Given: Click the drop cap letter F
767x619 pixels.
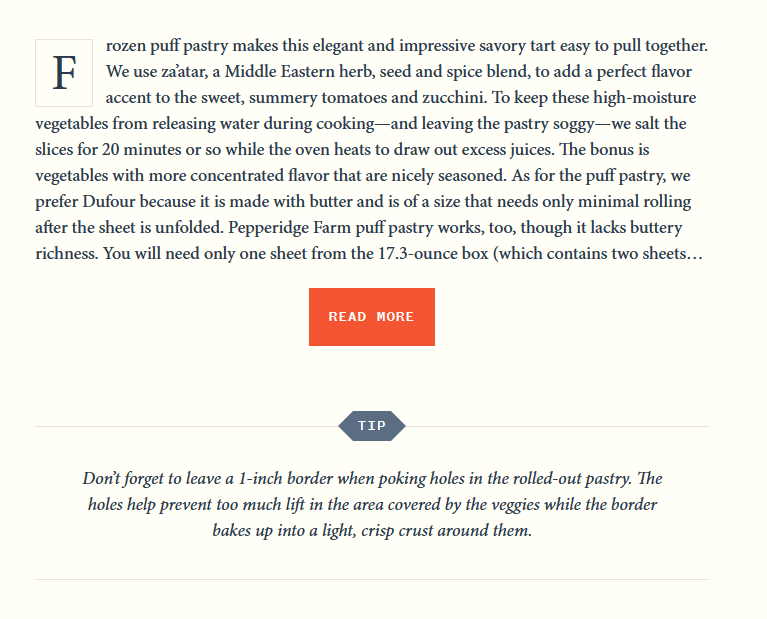Looking at the screenshot, I should [64, 73].
